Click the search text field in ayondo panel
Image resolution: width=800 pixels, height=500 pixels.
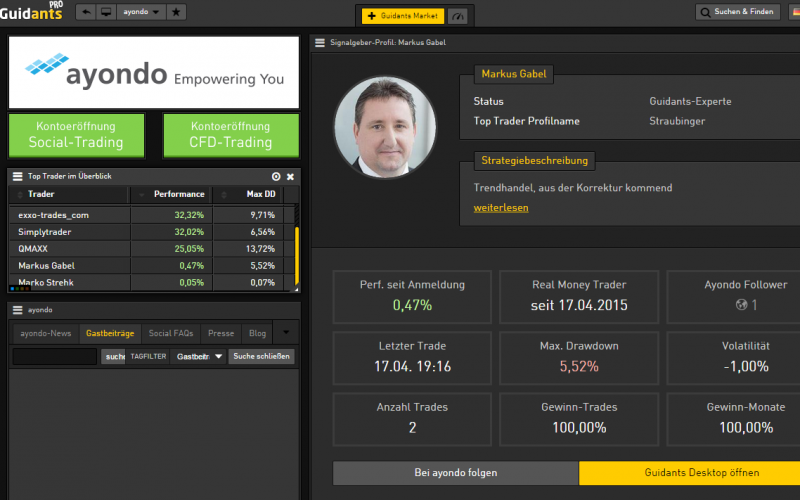click(x=54, y=356)
